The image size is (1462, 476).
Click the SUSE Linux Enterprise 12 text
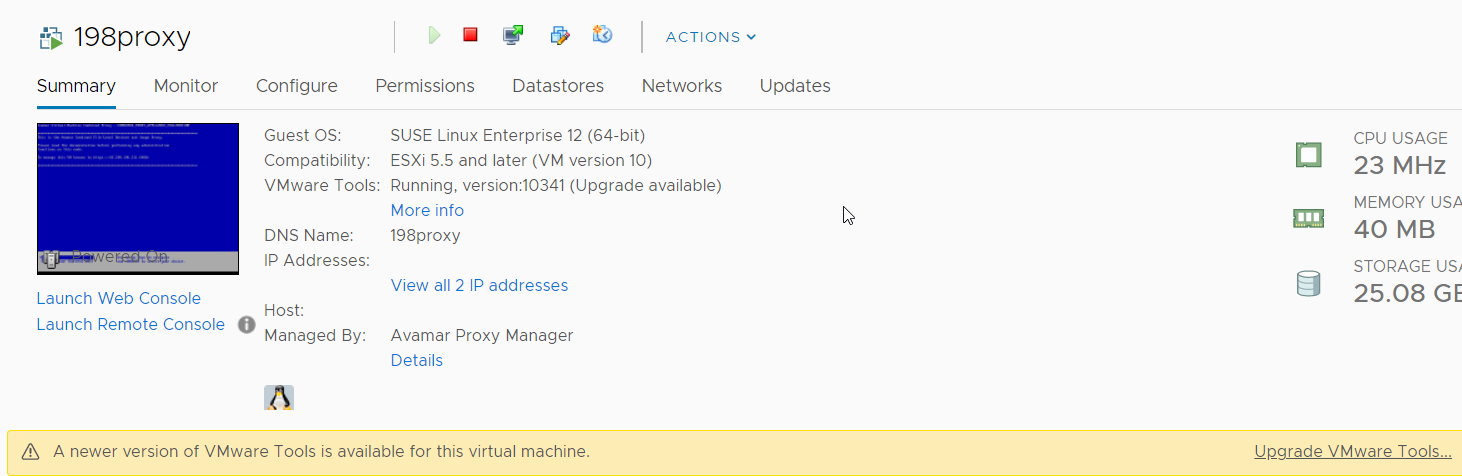(x=518, y=135)
